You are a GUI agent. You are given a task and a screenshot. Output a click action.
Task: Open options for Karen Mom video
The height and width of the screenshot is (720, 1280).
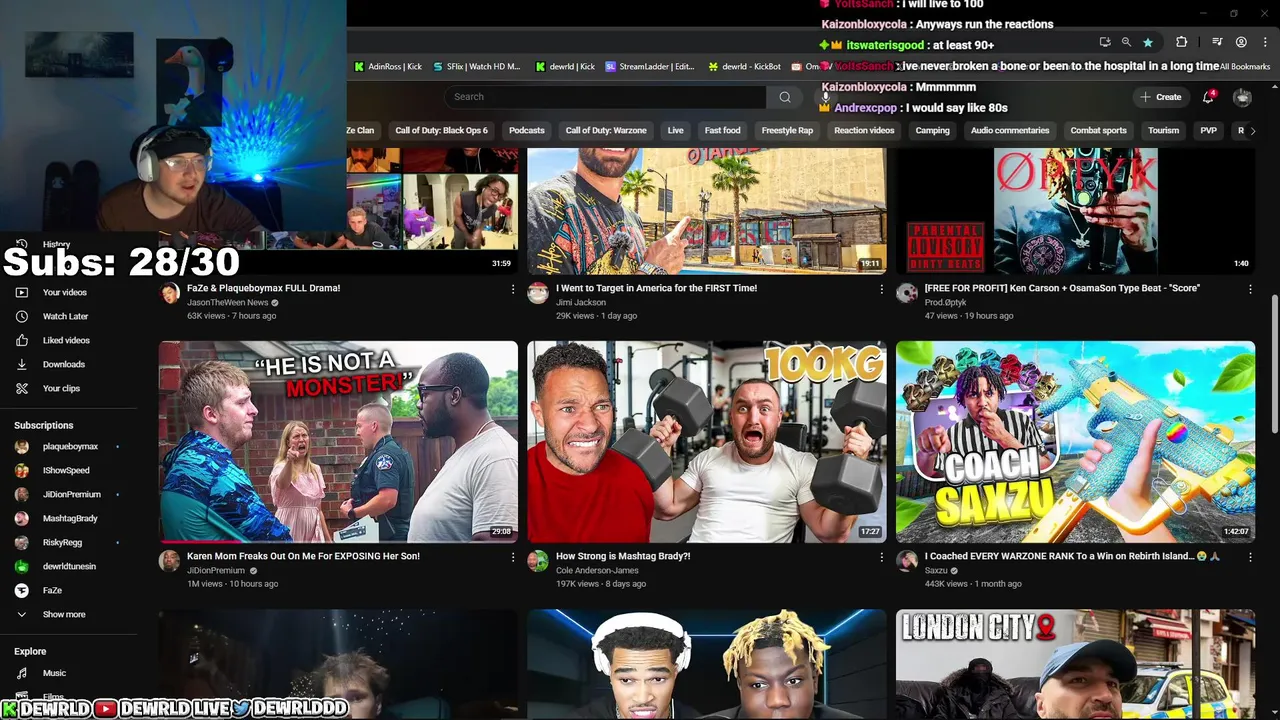click(513, 557)
